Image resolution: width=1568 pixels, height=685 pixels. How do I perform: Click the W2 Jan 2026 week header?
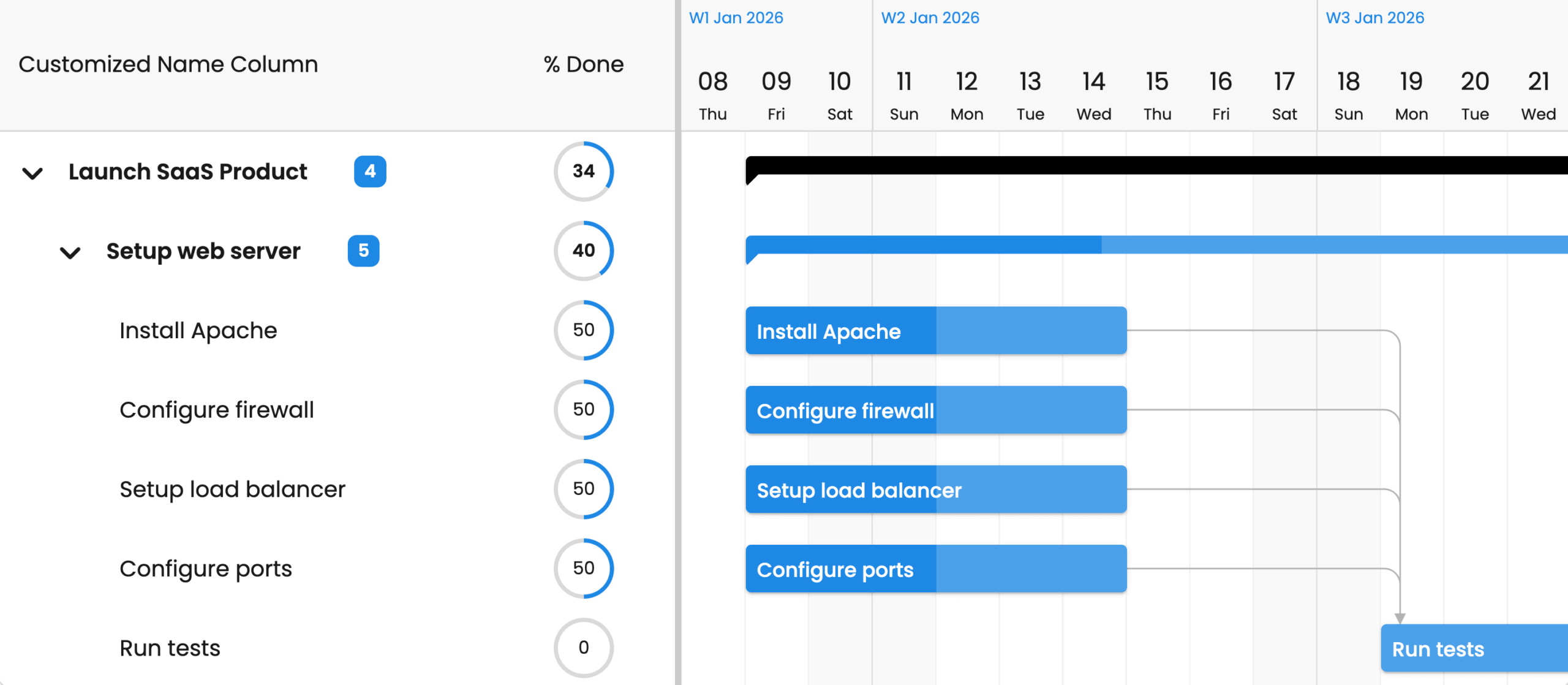point(930,18)
